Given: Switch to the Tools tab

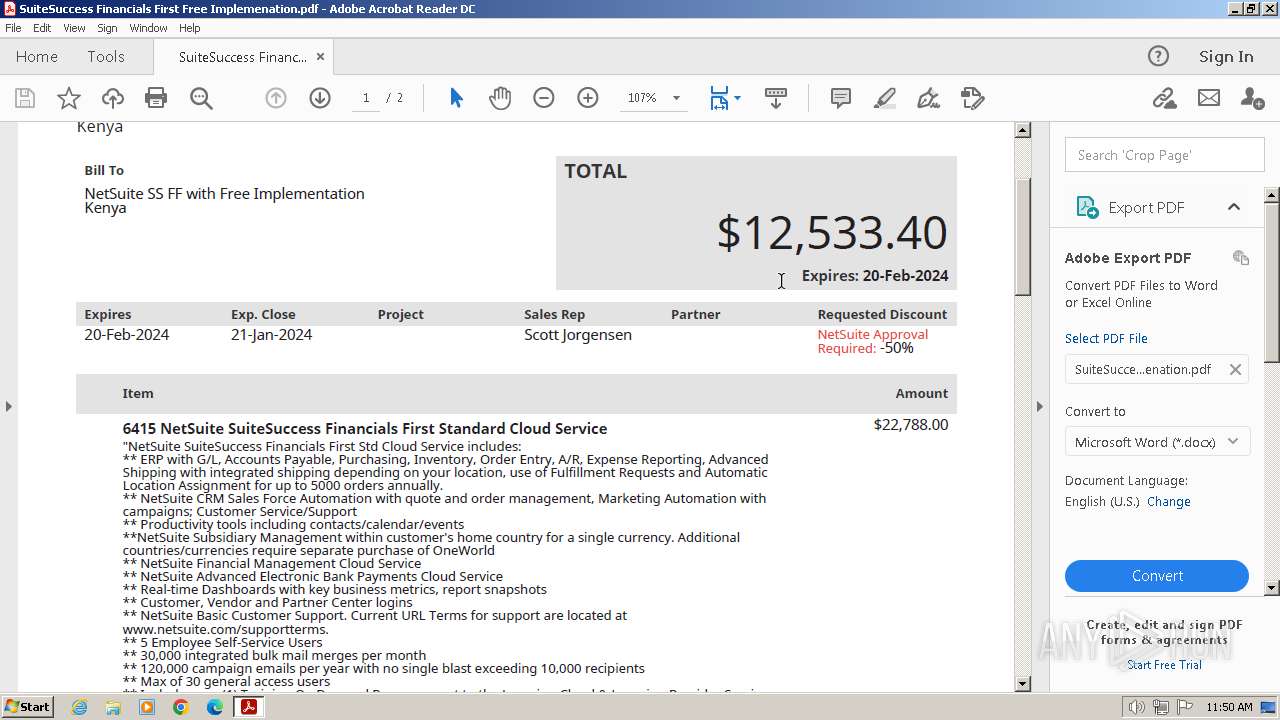Looking at the screenshot, I should [106, 56].
